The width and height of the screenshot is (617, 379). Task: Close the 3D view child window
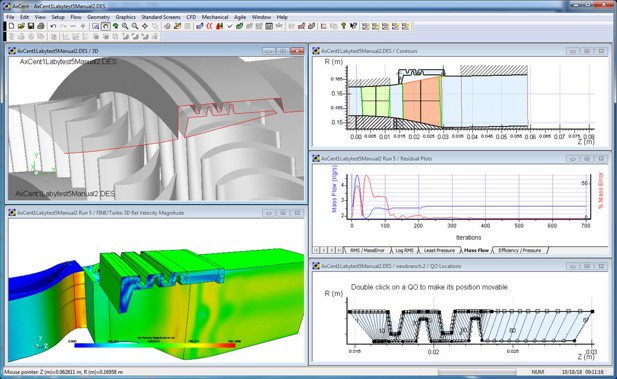pos(297,51)
